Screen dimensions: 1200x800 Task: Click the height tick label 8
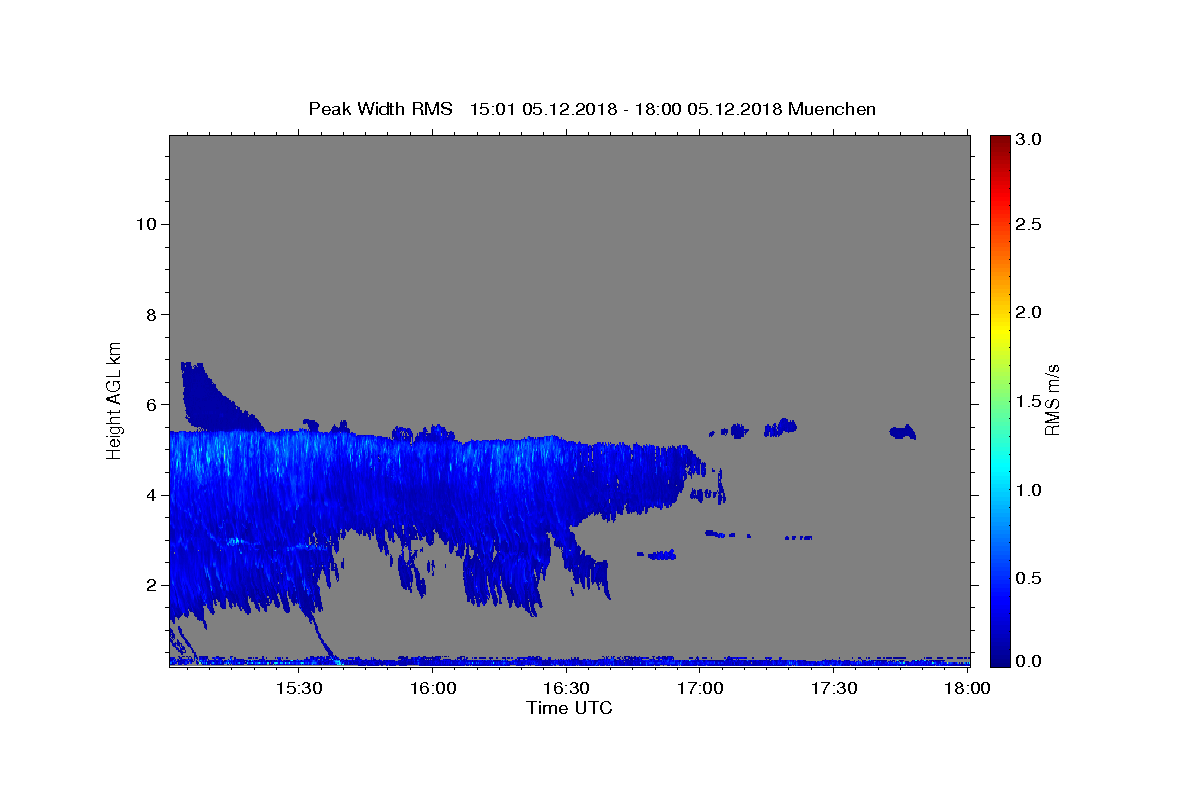[150, 314]
